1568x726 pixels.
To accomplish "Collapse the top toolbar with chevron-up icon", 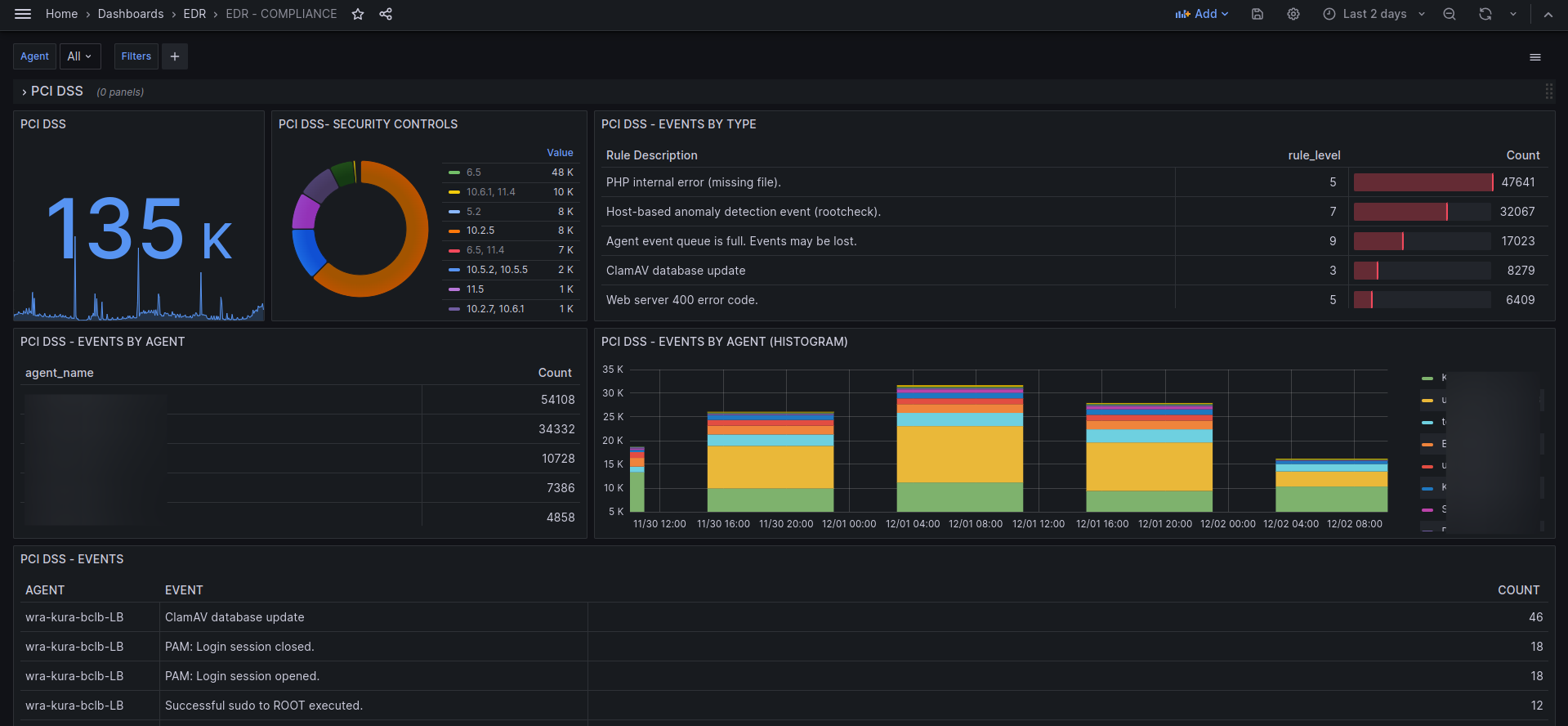I will point(1548,14).
